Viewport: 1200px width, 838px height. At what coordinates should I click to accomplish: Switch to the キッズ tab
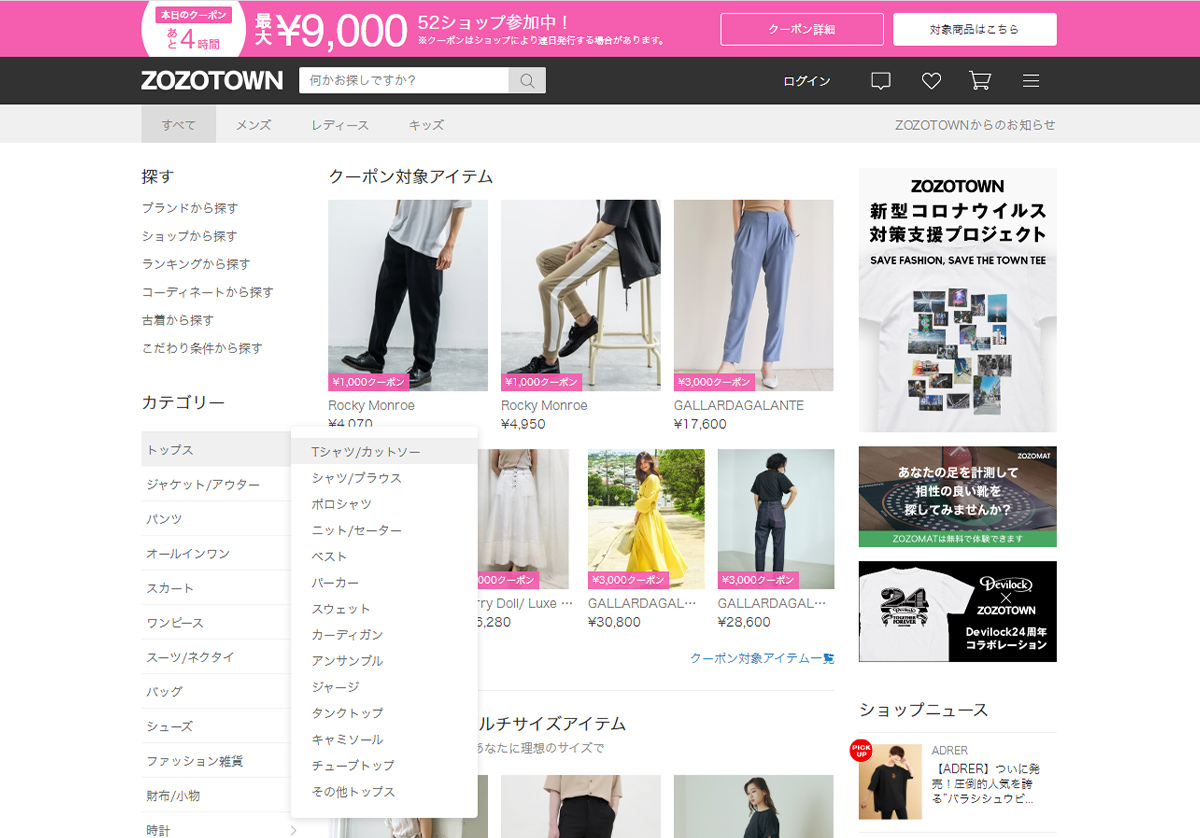click(426, 125)
